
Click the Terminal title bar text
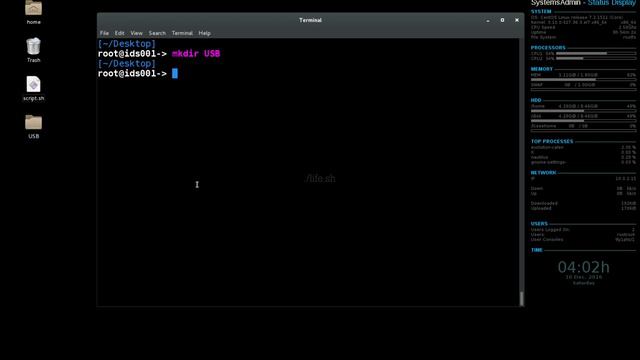310,20
